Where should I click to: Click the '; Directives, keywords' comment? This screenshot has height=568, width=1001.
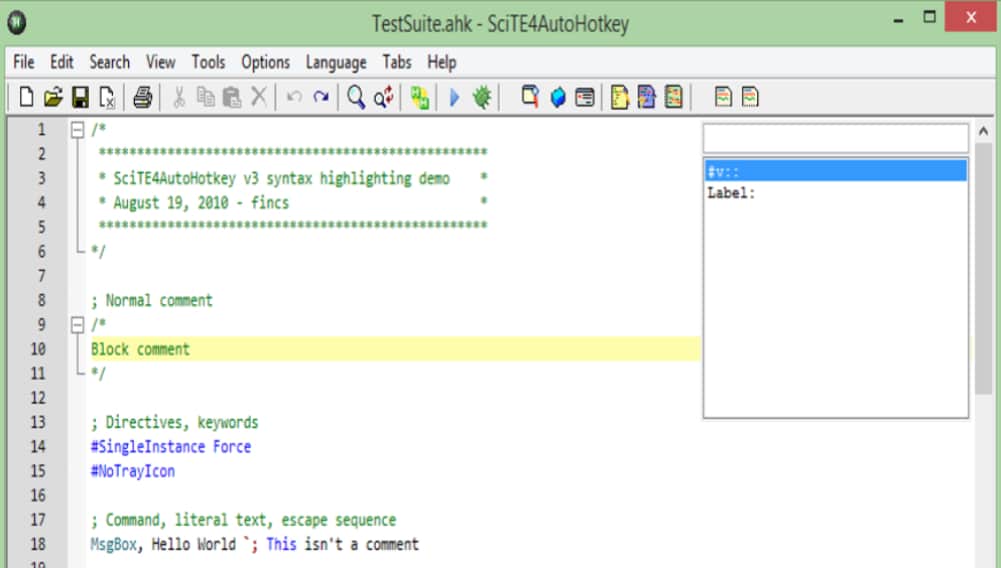click(x=174, y=422)
